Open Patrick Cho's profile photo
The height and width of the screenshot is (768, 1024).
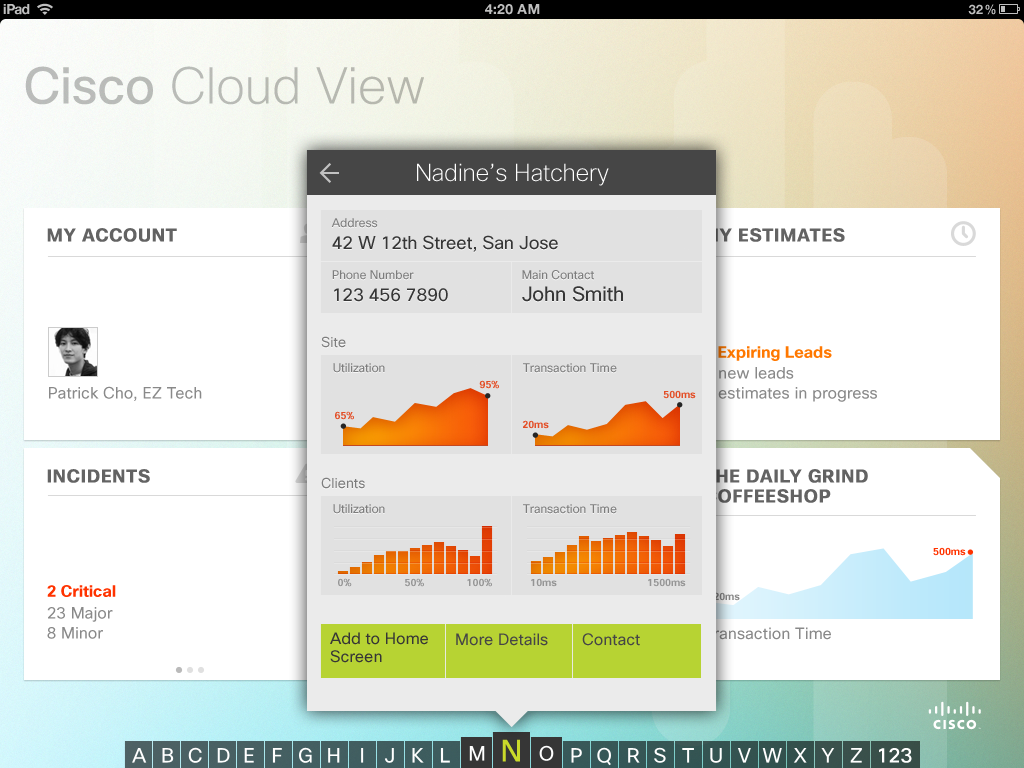[73, 352]
